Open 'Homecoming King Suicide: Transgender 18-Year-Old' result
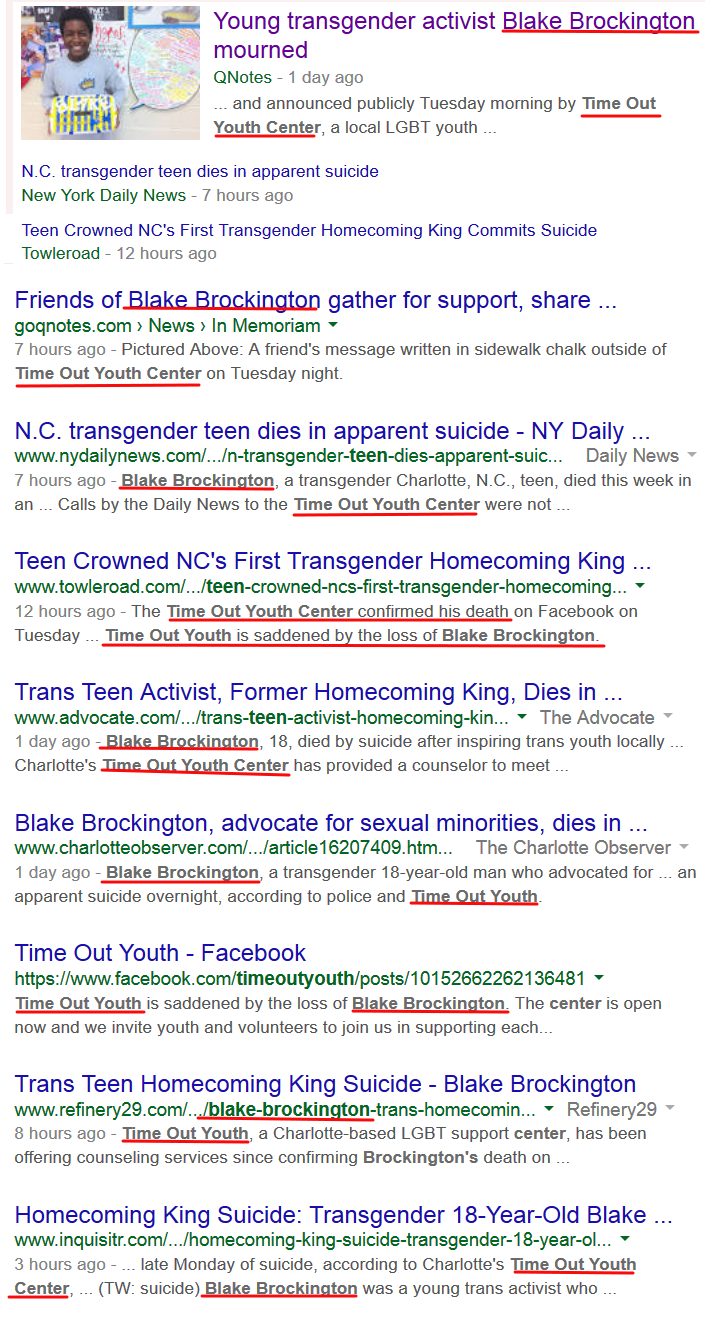 pyautogui.click(x=343, y=1215)
